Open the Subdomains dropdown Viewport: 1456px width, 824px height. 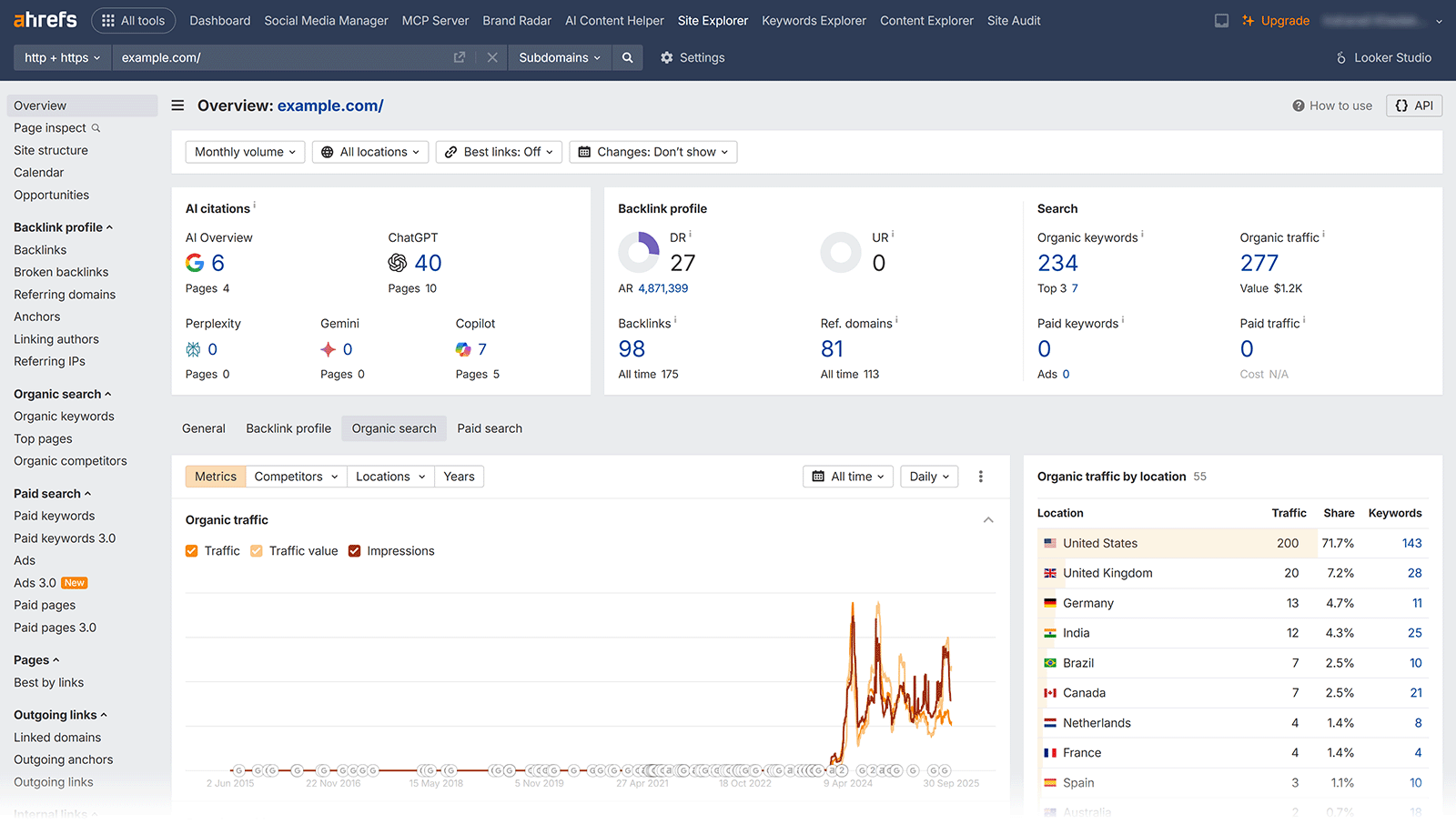pos(559,57)
